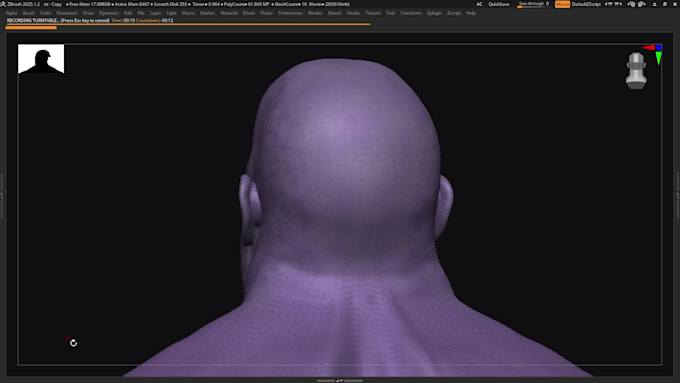
Task: Open the Light menu
Action: click(171, 13)
